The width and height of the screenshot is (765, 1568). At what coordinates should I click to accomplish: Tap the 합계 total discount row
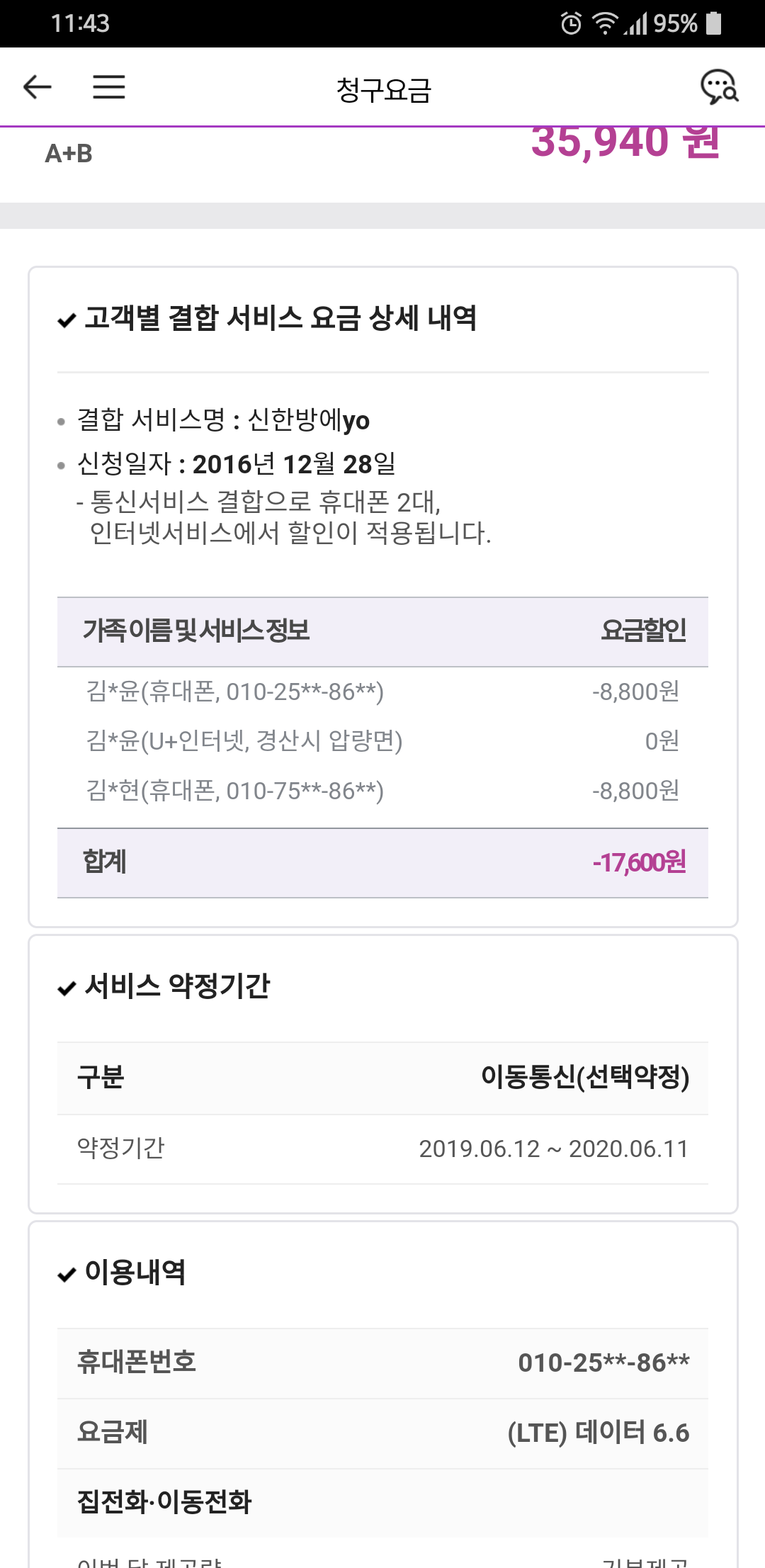(382, 862)
